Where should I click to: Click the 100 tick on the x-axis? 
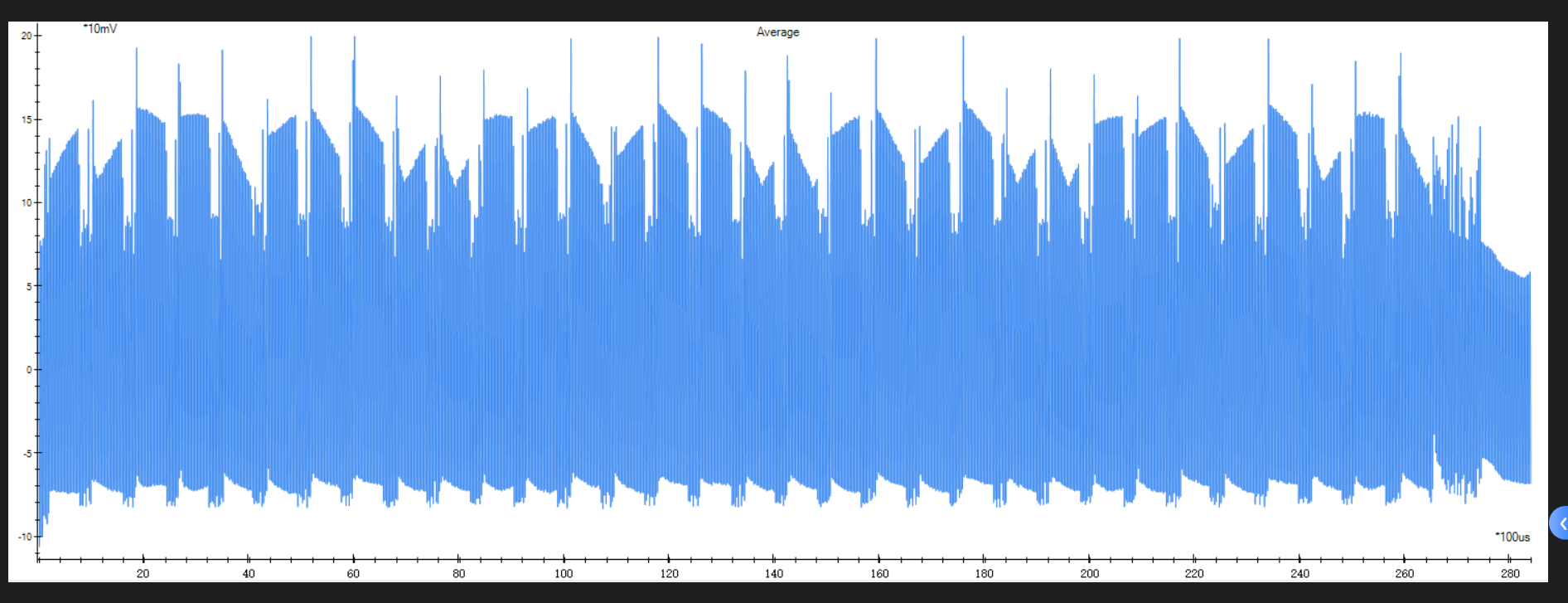click(x=564, y=573)
